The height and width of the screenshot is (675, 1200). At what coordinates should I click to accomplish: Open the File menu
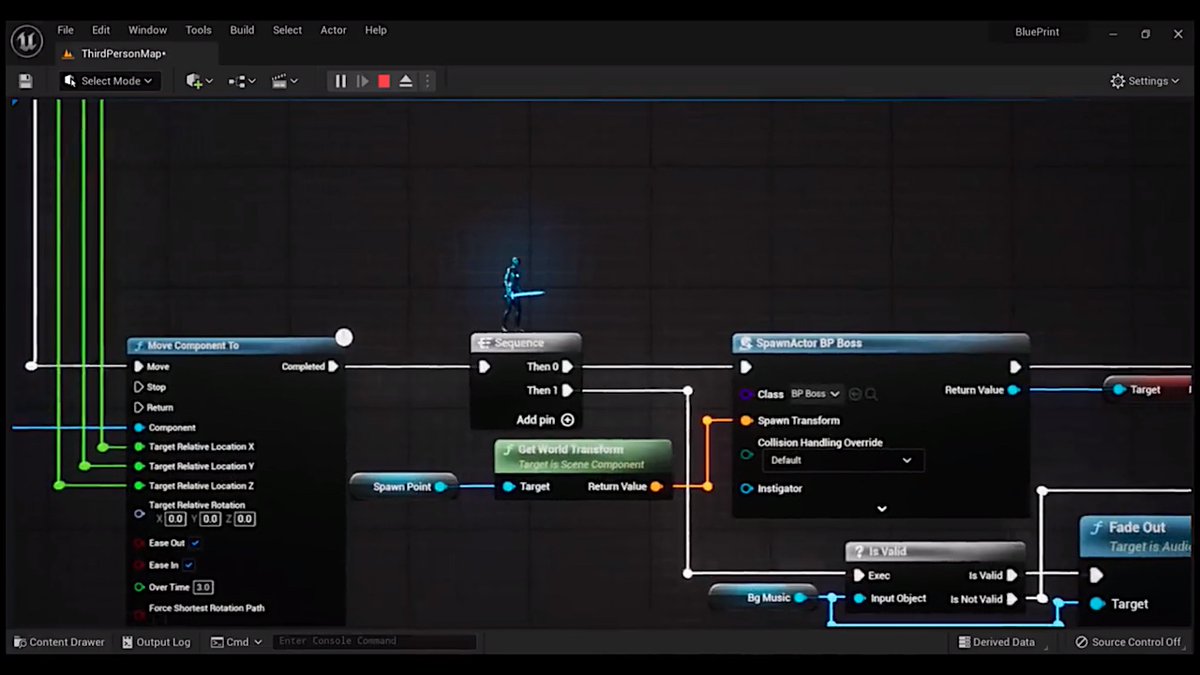click(65, 30)
